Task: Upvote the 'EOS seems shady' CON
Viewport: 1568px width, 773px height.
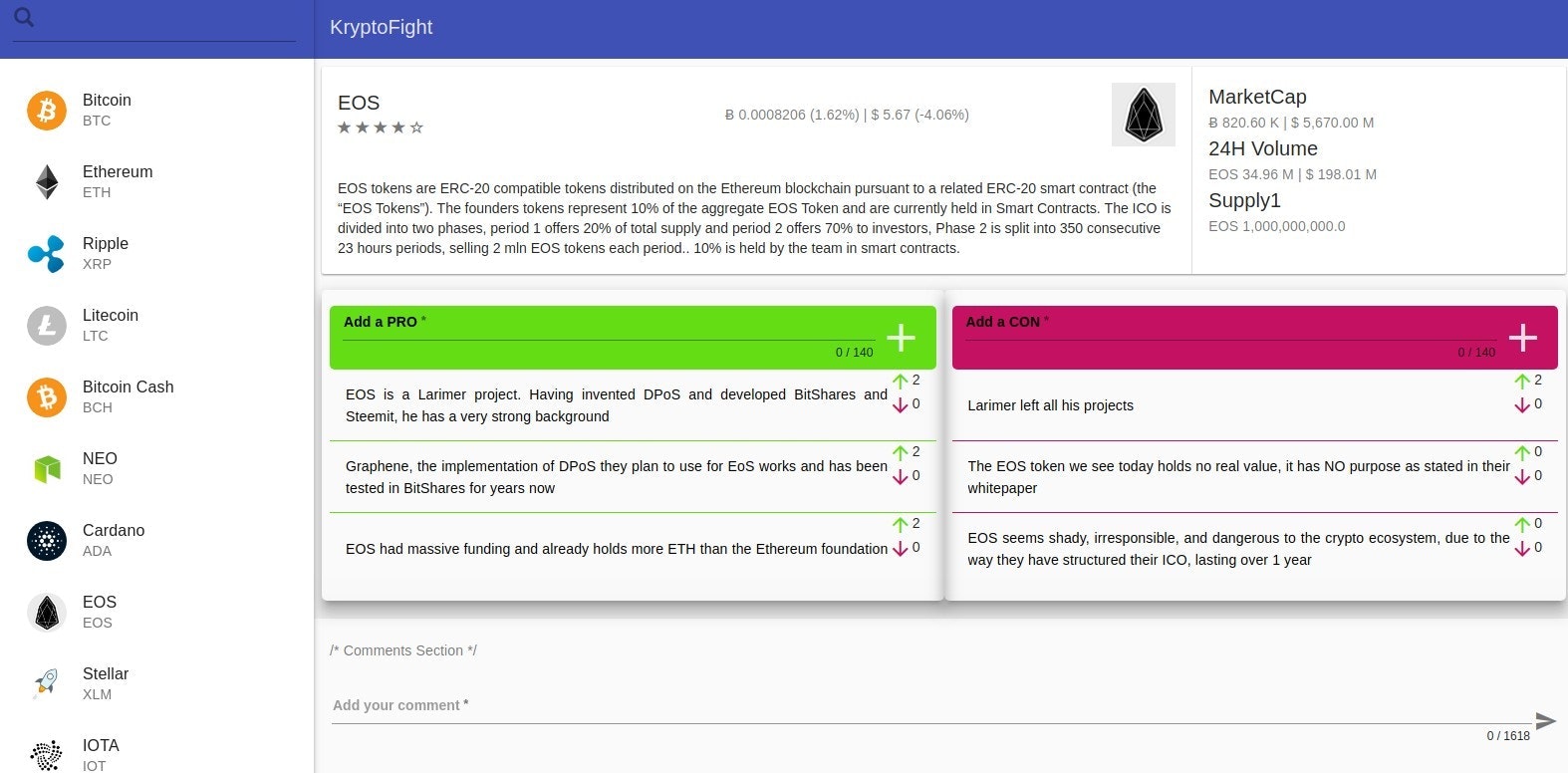Action: pyautogui.click(x=1522, y=524)
